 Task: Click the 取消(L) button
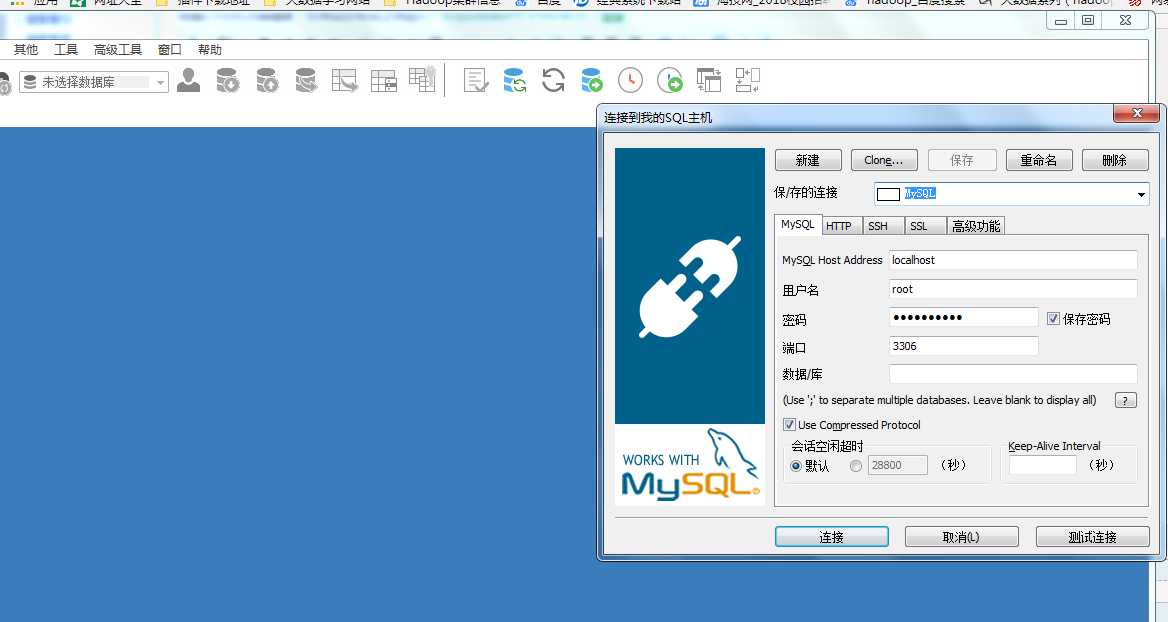(962, 536)
